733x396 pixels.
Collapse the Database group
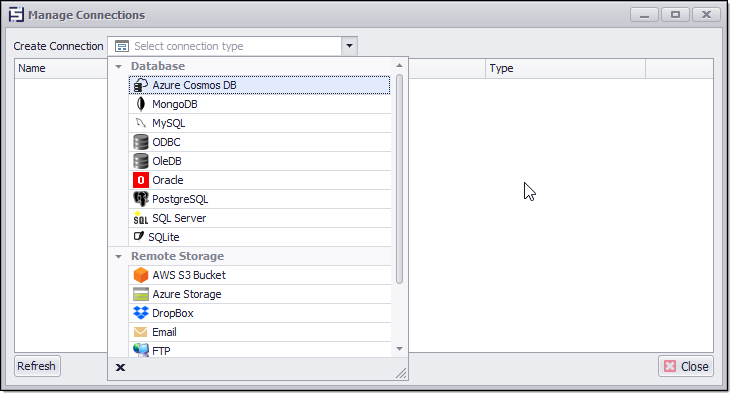click(x=119, y=66)
